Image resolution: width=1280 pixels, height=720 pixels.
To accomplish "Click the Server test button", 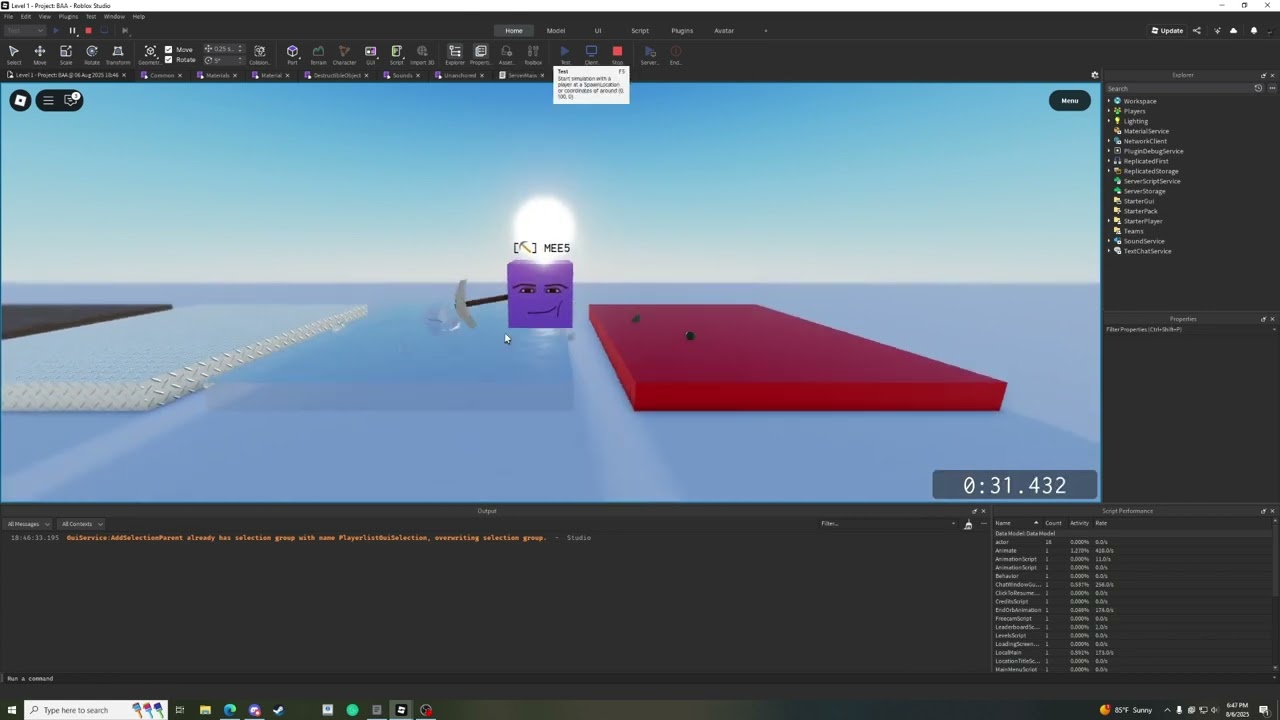I will coord(650,54).
